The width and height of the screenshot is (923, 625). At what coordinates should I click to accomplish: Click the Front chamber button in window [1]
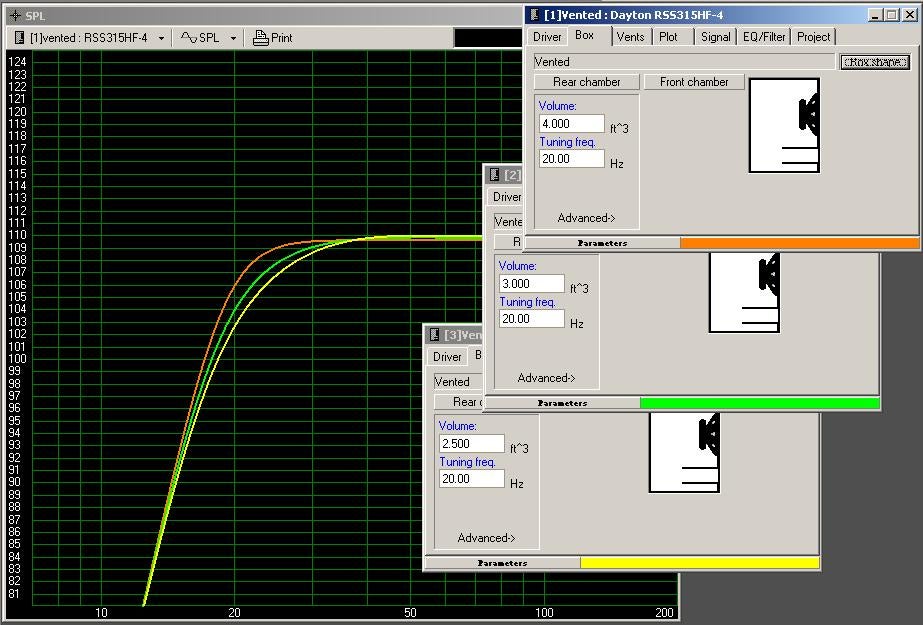[x=694, y=82]
